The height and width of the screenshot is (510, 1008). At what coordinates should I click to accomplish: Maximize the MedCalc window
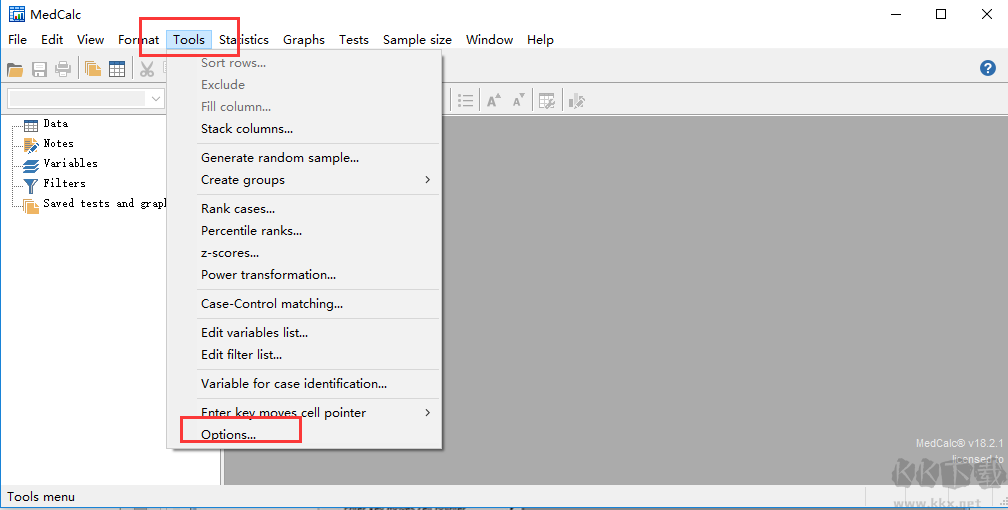click(941, 14)
